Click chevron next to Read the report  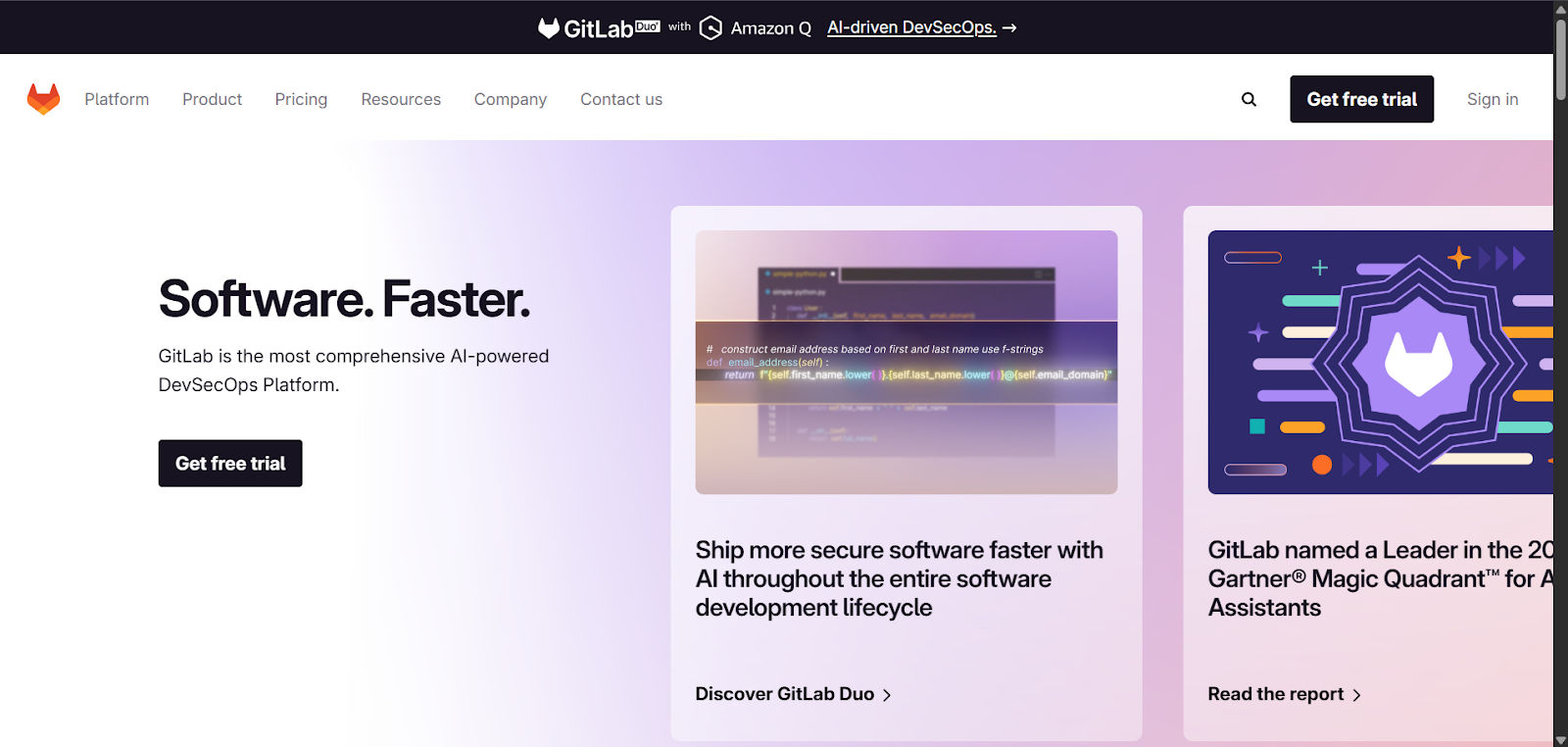pos(1357,695)
